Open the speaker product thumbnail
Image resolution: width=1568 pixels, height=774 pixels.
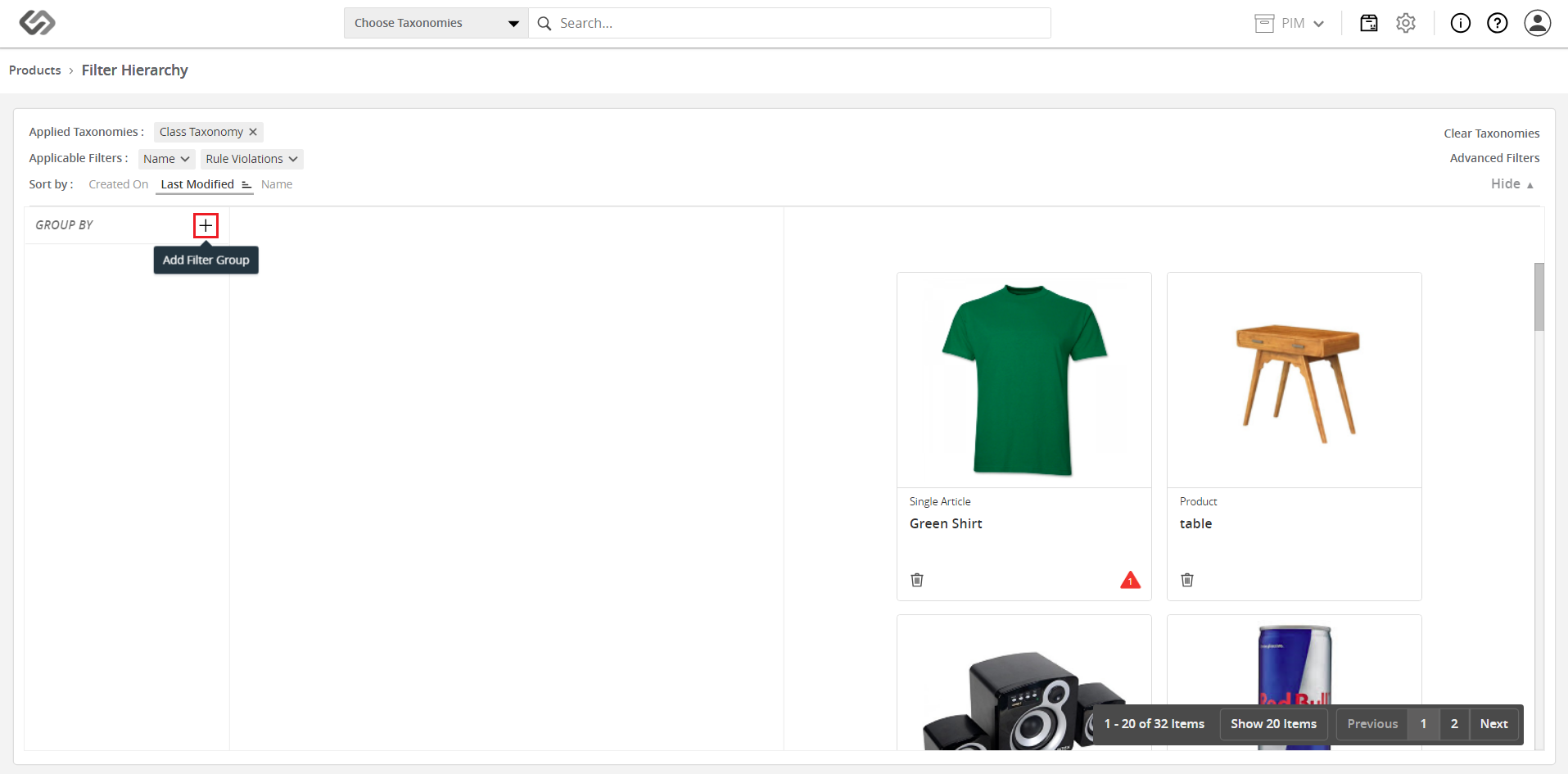tap(1024, 683)
